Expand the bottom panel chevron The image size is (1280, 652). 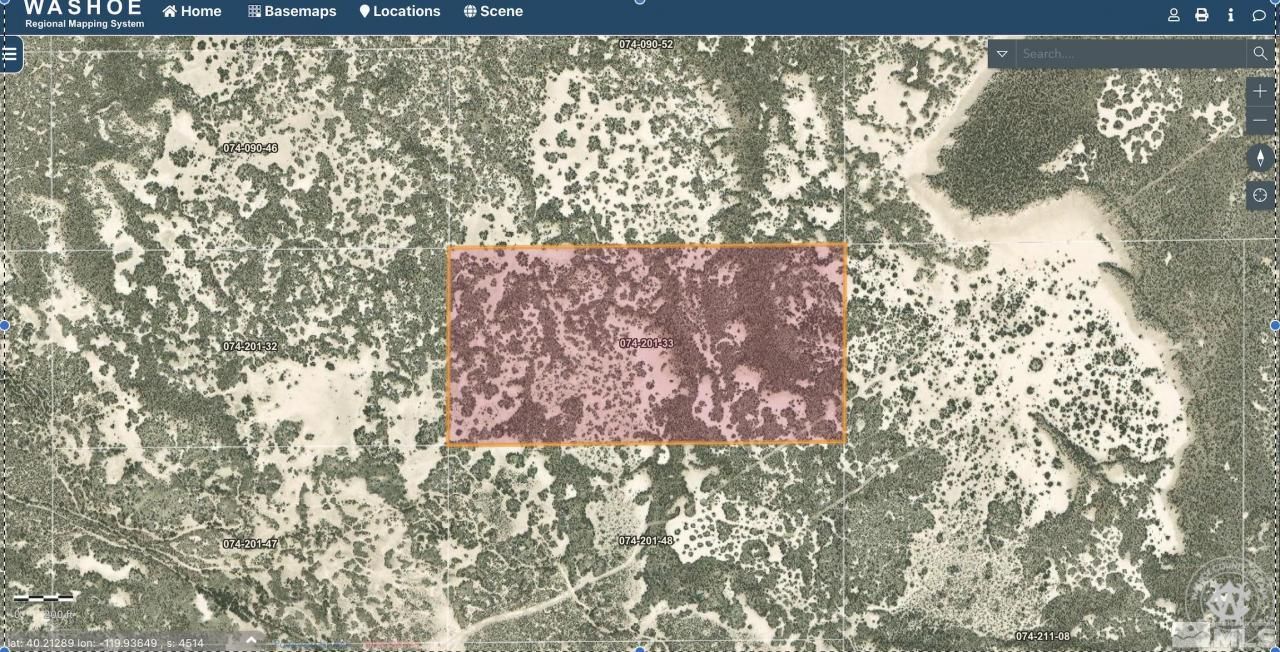251,640
